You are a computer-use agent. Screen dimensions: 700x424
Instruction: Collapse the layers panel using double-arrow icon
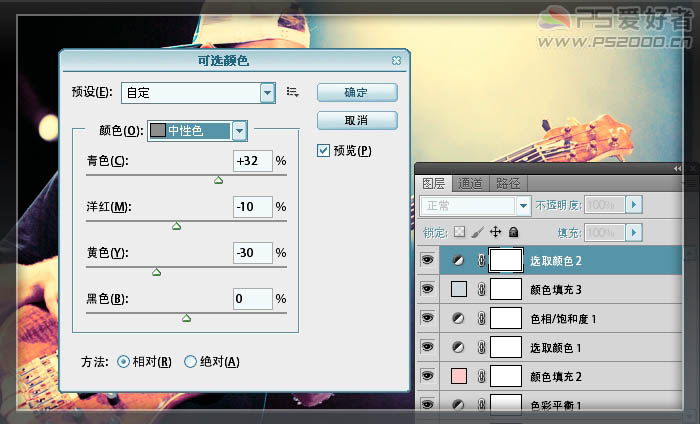click(678, 168)
